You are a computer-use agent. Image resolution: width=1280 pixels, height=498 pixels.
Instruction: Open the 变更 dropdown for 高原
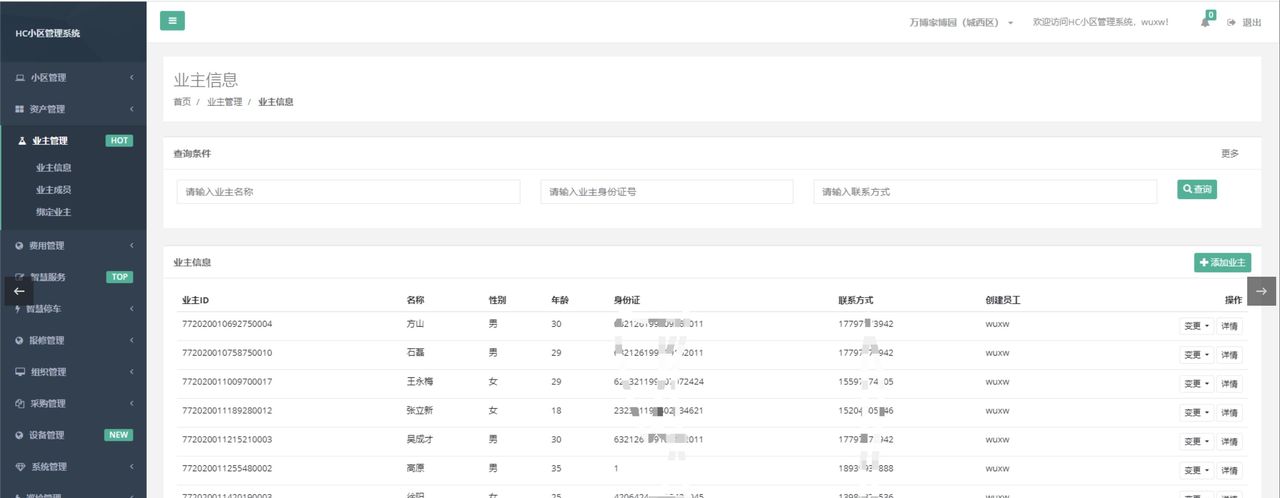[x=1196, y=471]
